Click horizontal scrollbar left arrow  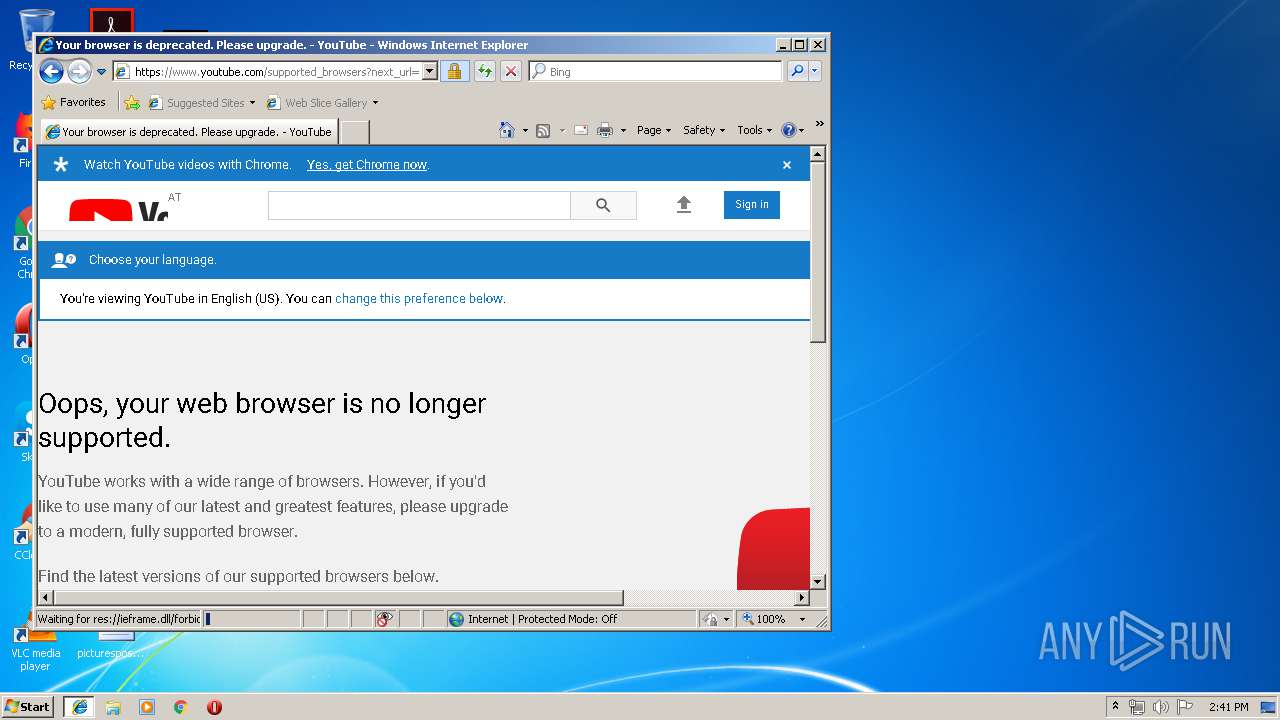pyautogui.click(x=46, y=598)
